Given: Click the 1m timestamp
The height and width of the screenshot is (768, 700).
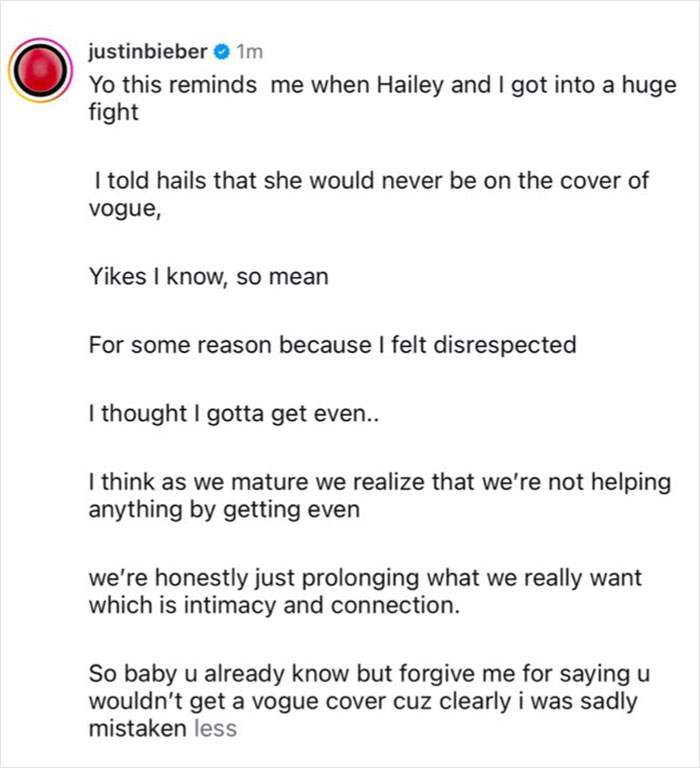Looking at the screenshot, I should coord(249,51).
